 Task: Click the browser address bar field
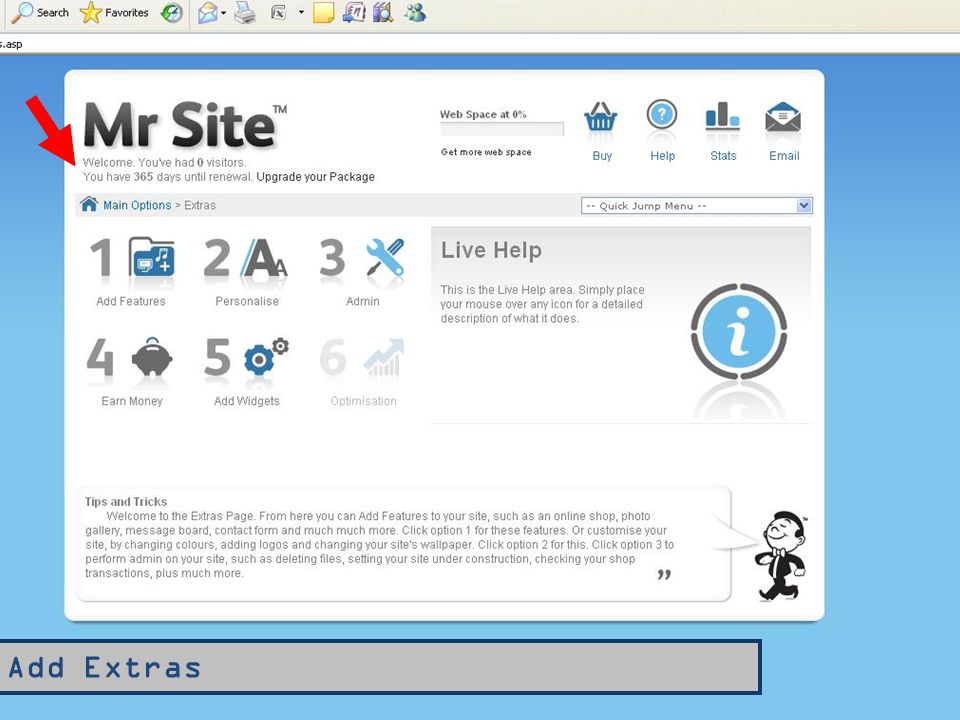[480, 44]
